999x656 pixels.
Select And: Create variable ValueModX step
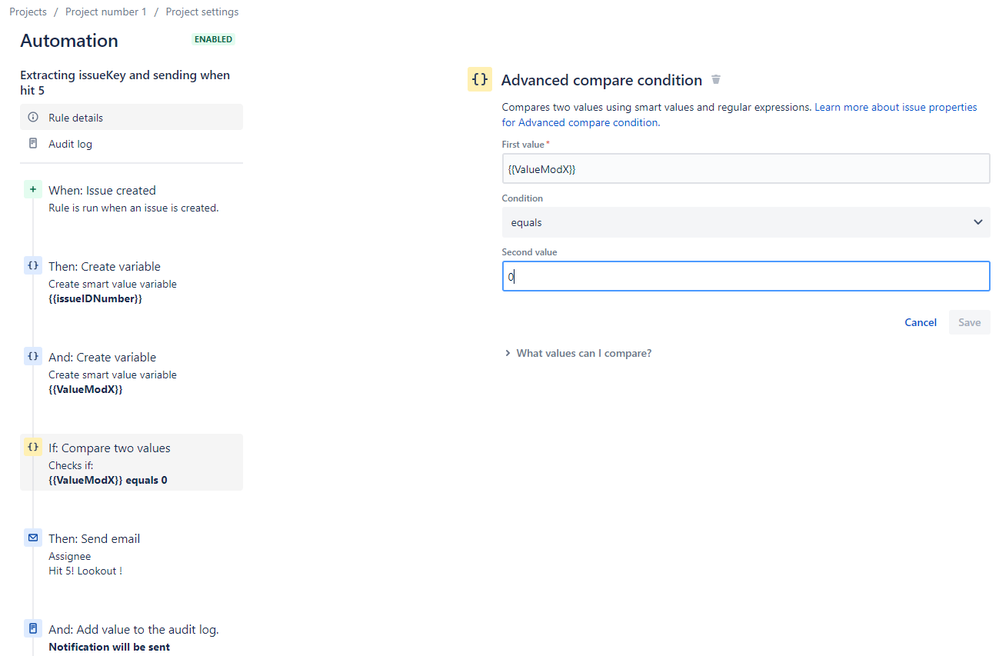tap(131, 373)
